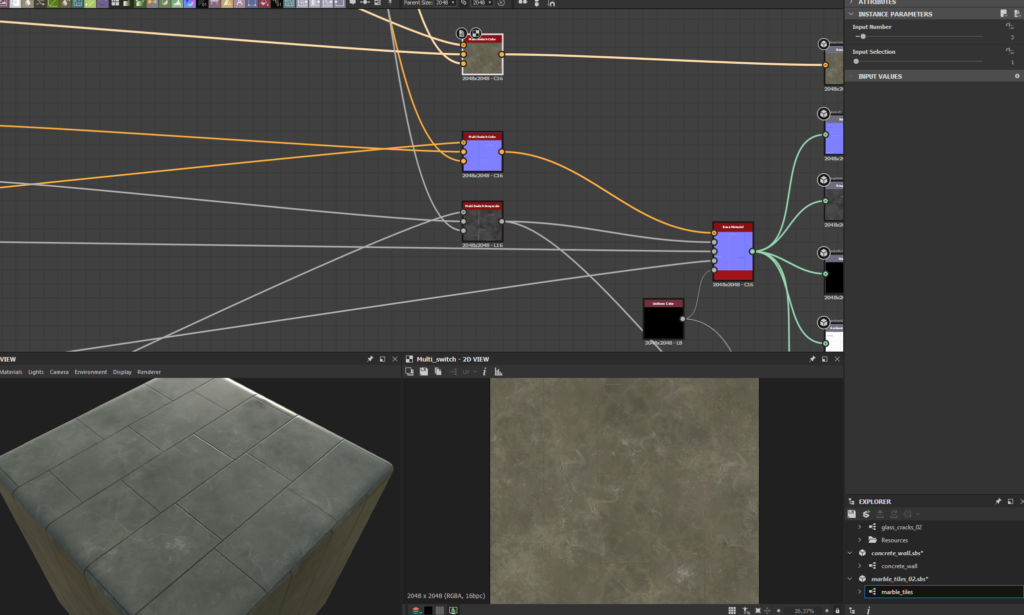Click the colorful channels icon below 2D view
Viewport: 1024px width, 615px height.
pos(416,610)
